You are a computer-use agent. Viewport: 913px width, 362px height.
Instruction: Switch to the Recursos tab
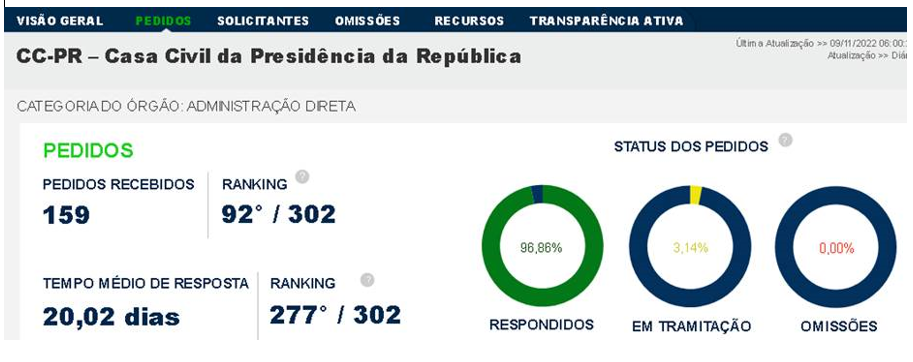pyautogui.click(x=469, y=21)
